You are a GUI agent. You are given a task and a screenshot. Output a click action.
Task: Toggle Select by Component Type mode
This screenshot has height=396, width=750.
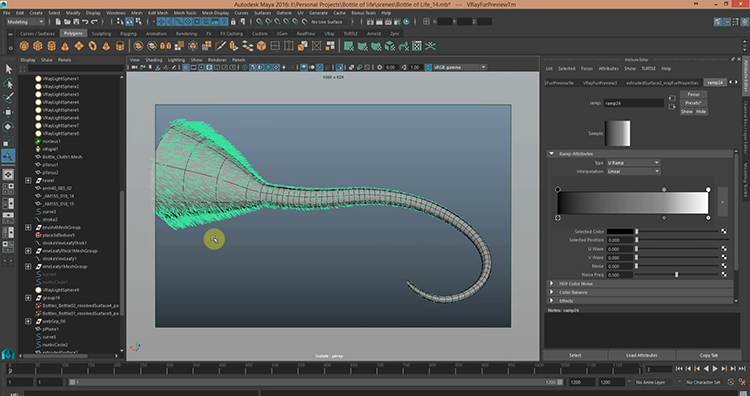(138, 22)
